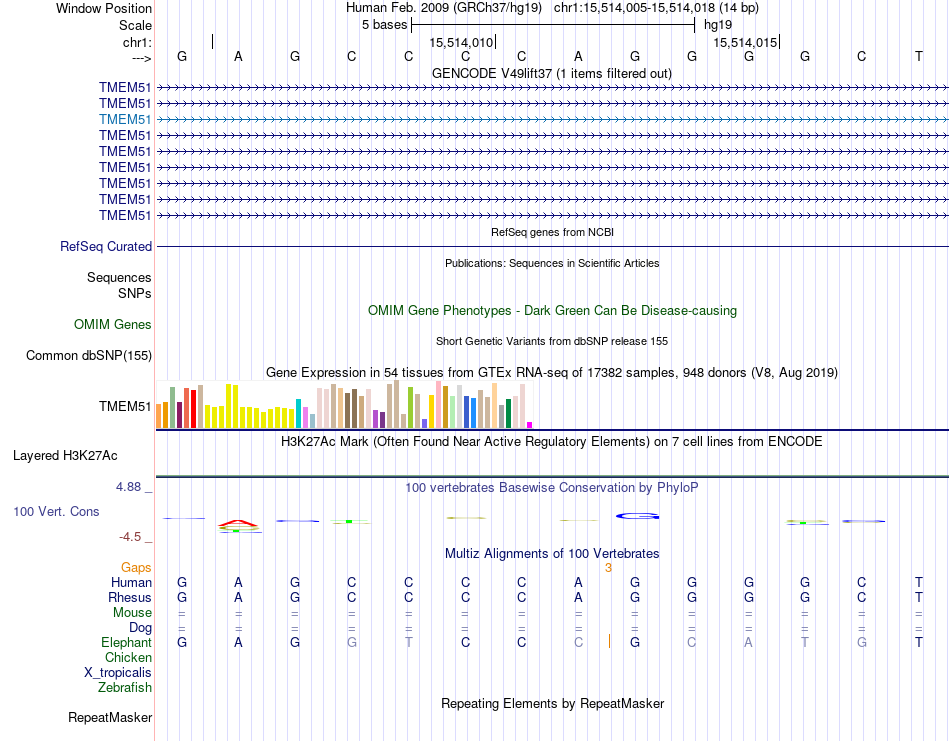
Task: Open 'Multiz Alignments of 100 Vertebrates' title
Action: (552, 553)
